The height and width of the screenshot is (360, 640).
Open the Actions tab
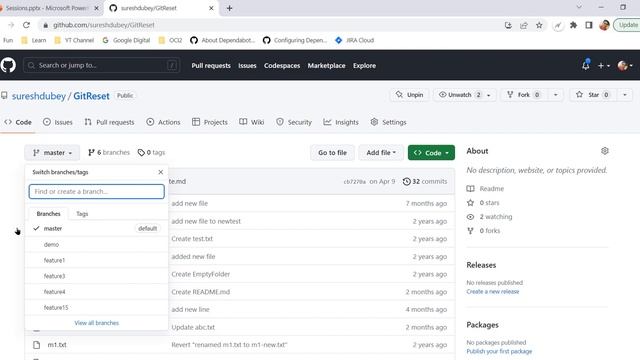[x=163, y=122]
